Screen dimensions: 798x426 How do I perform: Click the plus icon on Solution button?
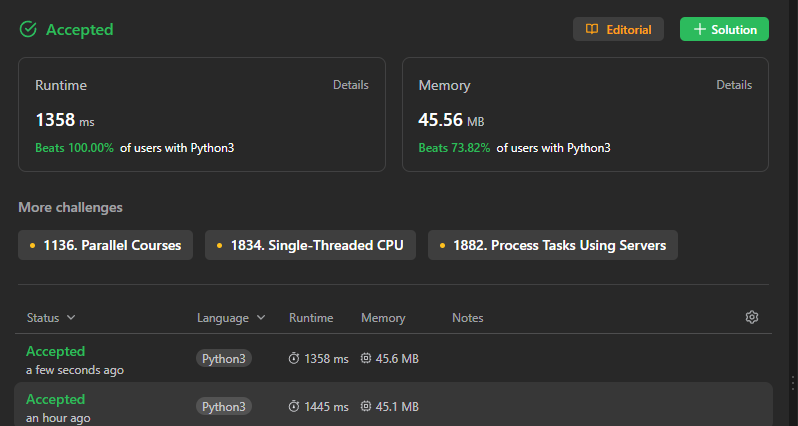pyautogui.click(x=698, y=30)
